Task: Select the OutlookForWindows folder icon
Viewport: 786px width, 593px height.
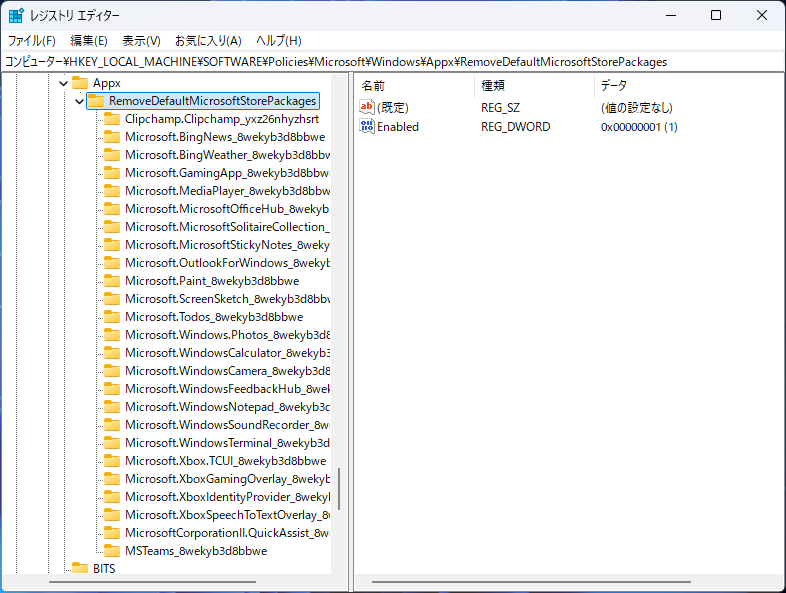Action: click(112, 263)
